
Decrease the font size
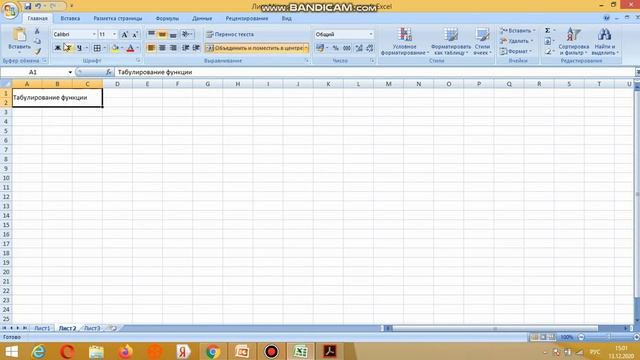pyautogui.click(x=135, y=35)
